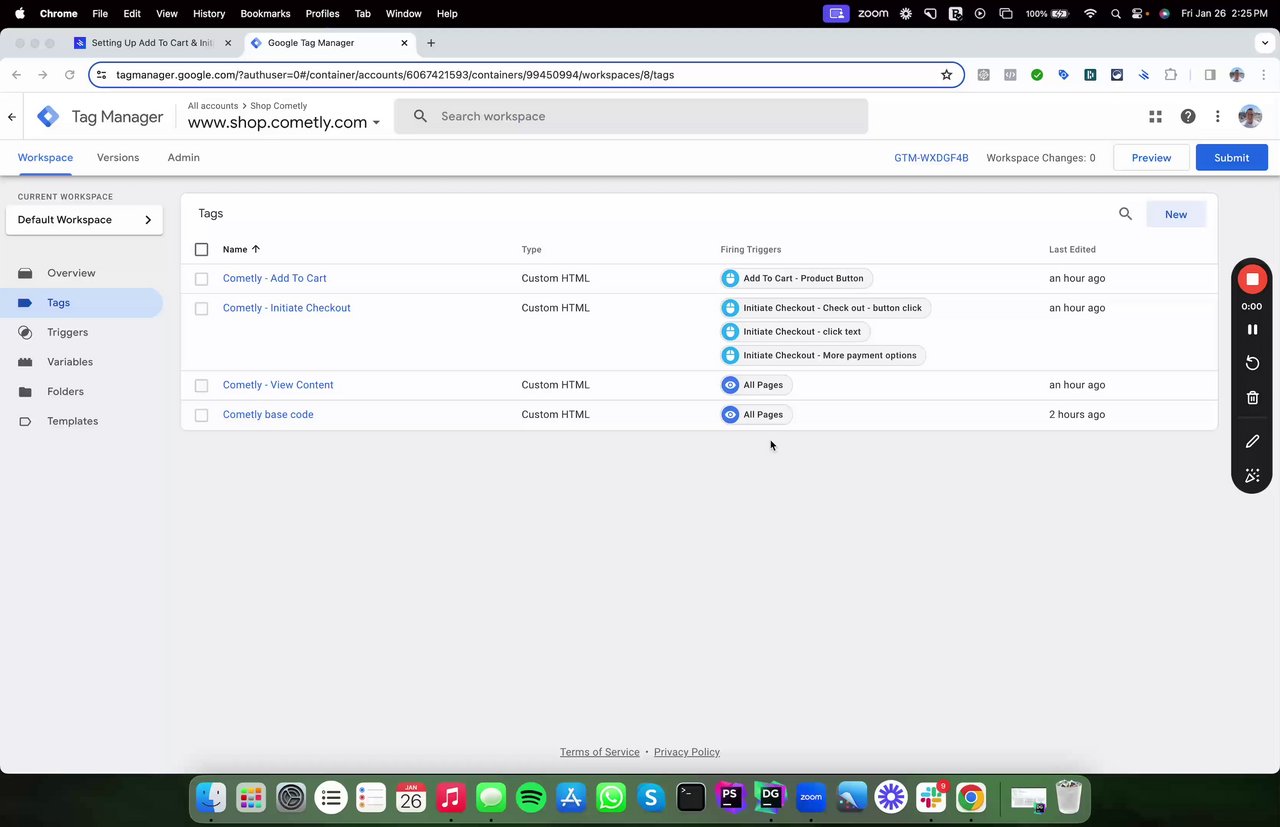Check the box for Cometly - Initiate Checkout
The image size is (1280, 827).
point(201,309)
